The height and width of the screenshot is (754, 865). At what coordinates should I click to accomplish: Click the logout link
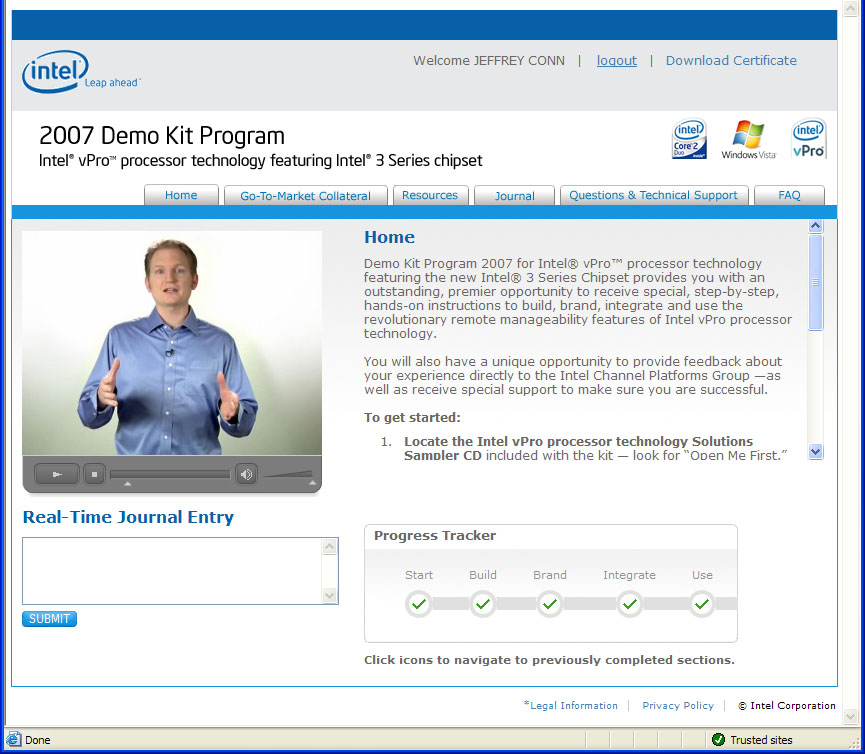[617, 61]
